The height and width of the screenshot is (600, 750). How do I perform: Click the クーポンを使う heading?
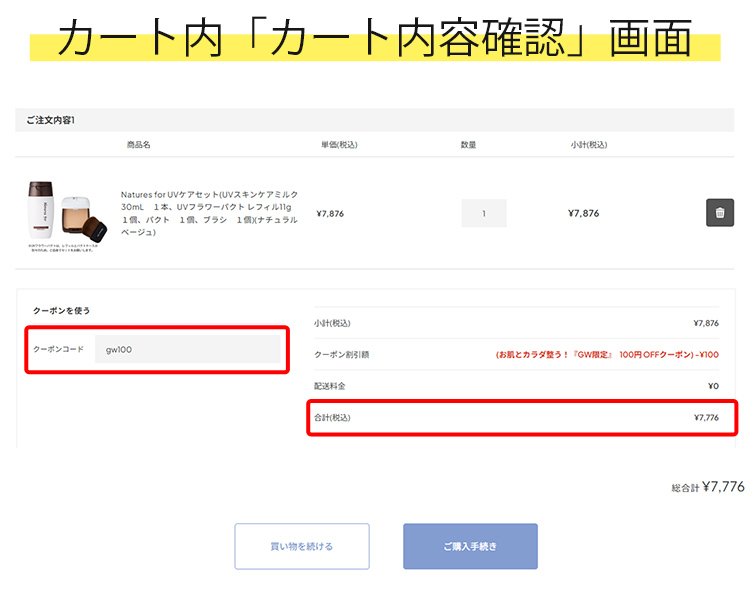61,311
